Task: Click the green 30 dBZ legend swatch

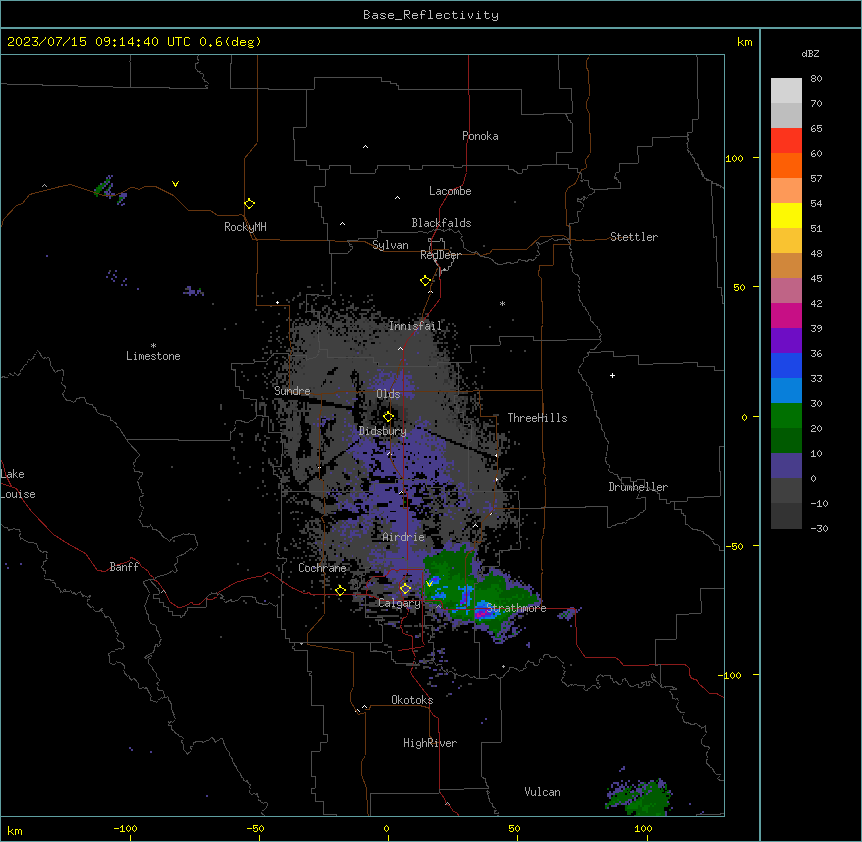Action: (x=786, y=416)
